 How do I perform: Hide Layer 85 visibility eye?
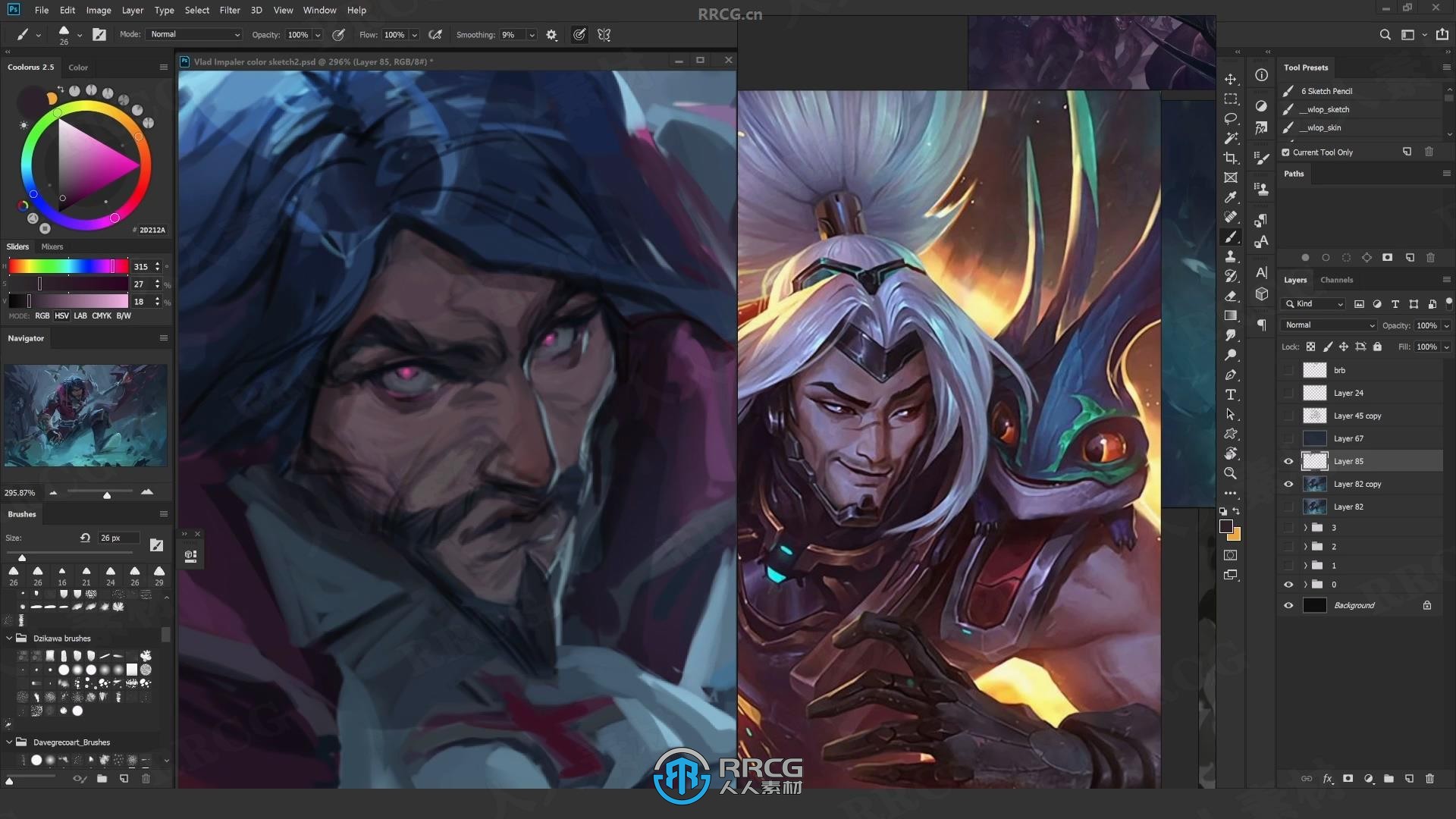point(1288,461)
